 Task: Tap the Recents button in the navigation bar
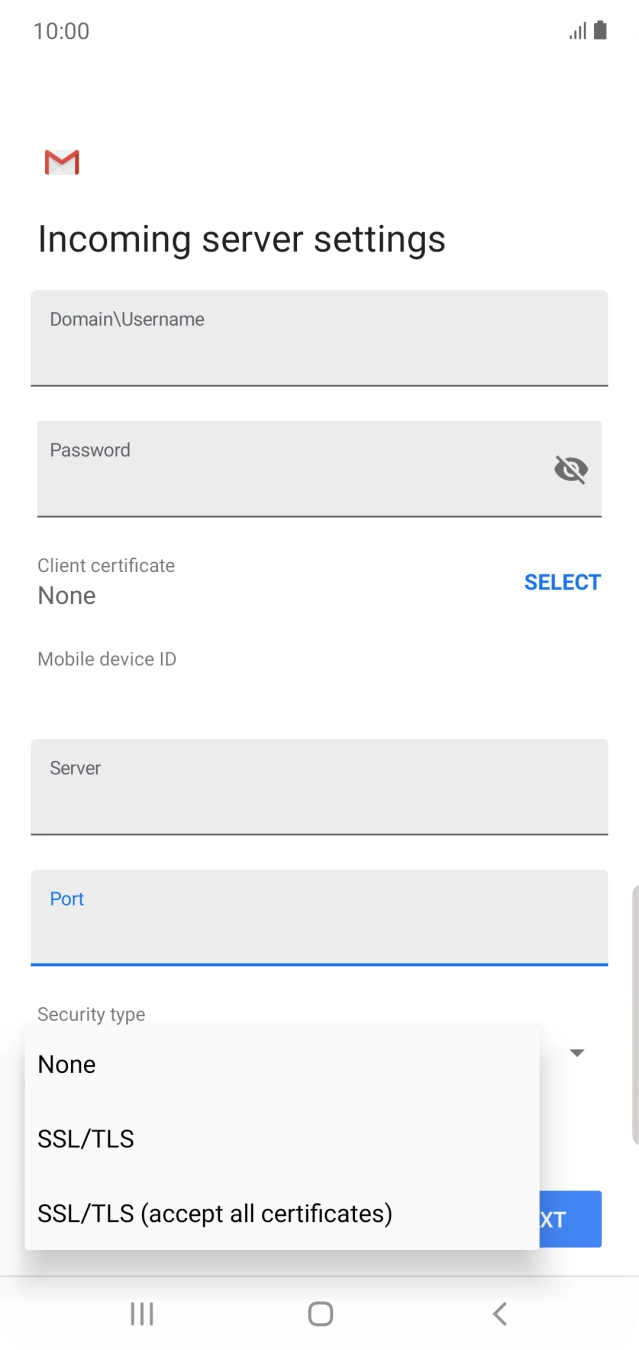coord(141,1314)
